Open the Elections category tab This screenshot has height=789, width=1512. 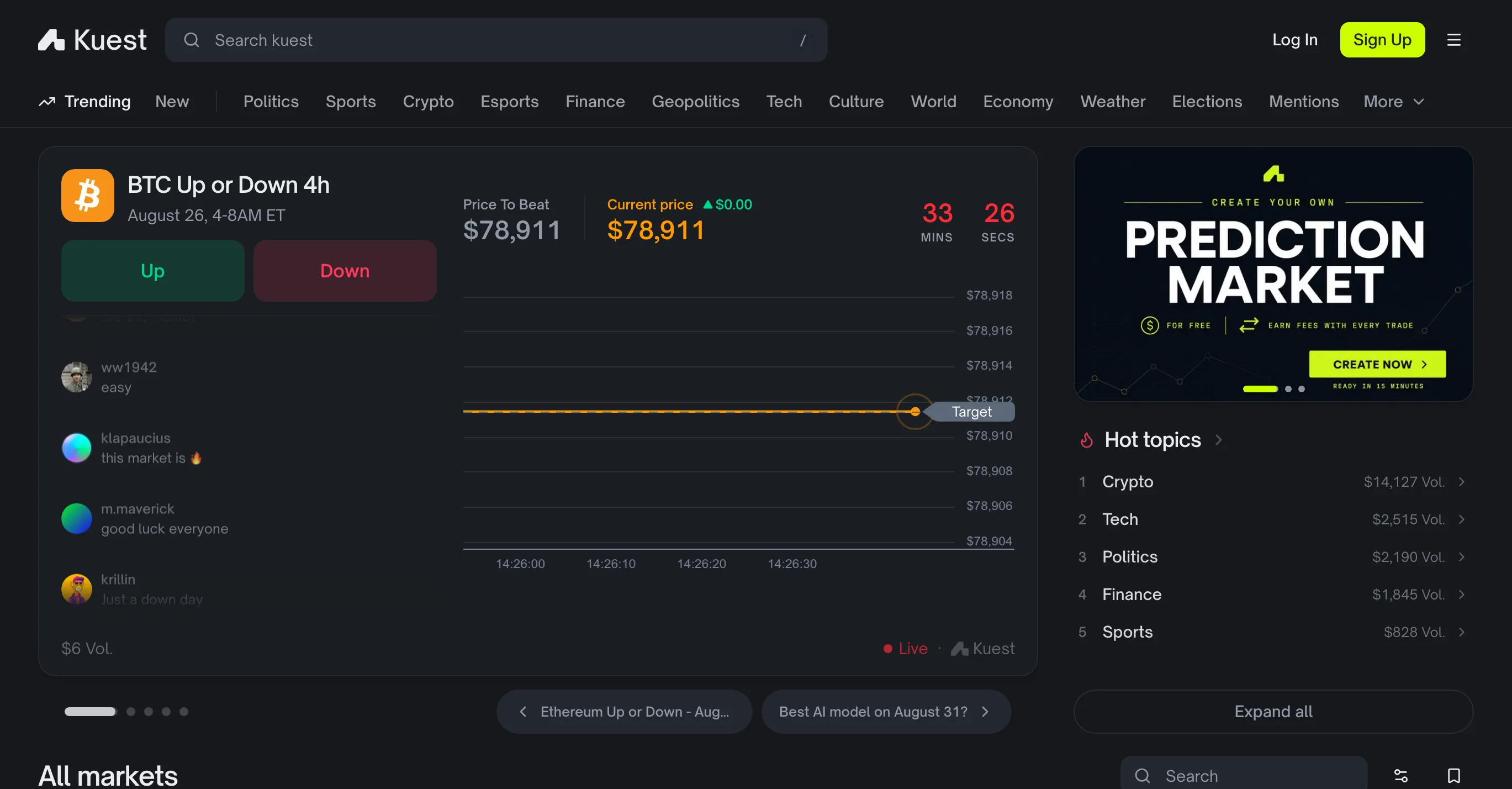1207,102
